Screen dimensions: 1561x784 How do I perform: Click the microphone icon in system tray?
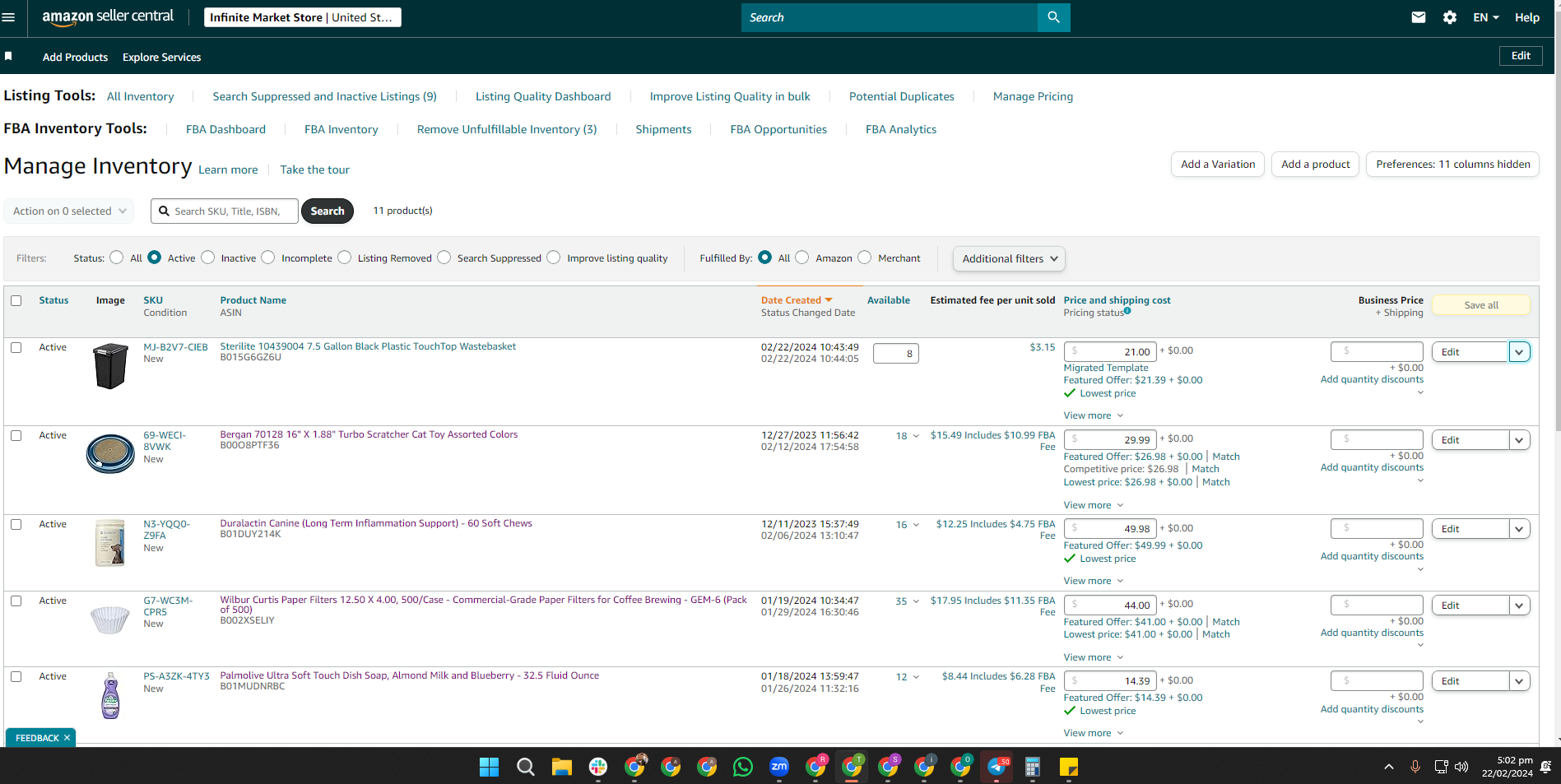point(1415,767)
